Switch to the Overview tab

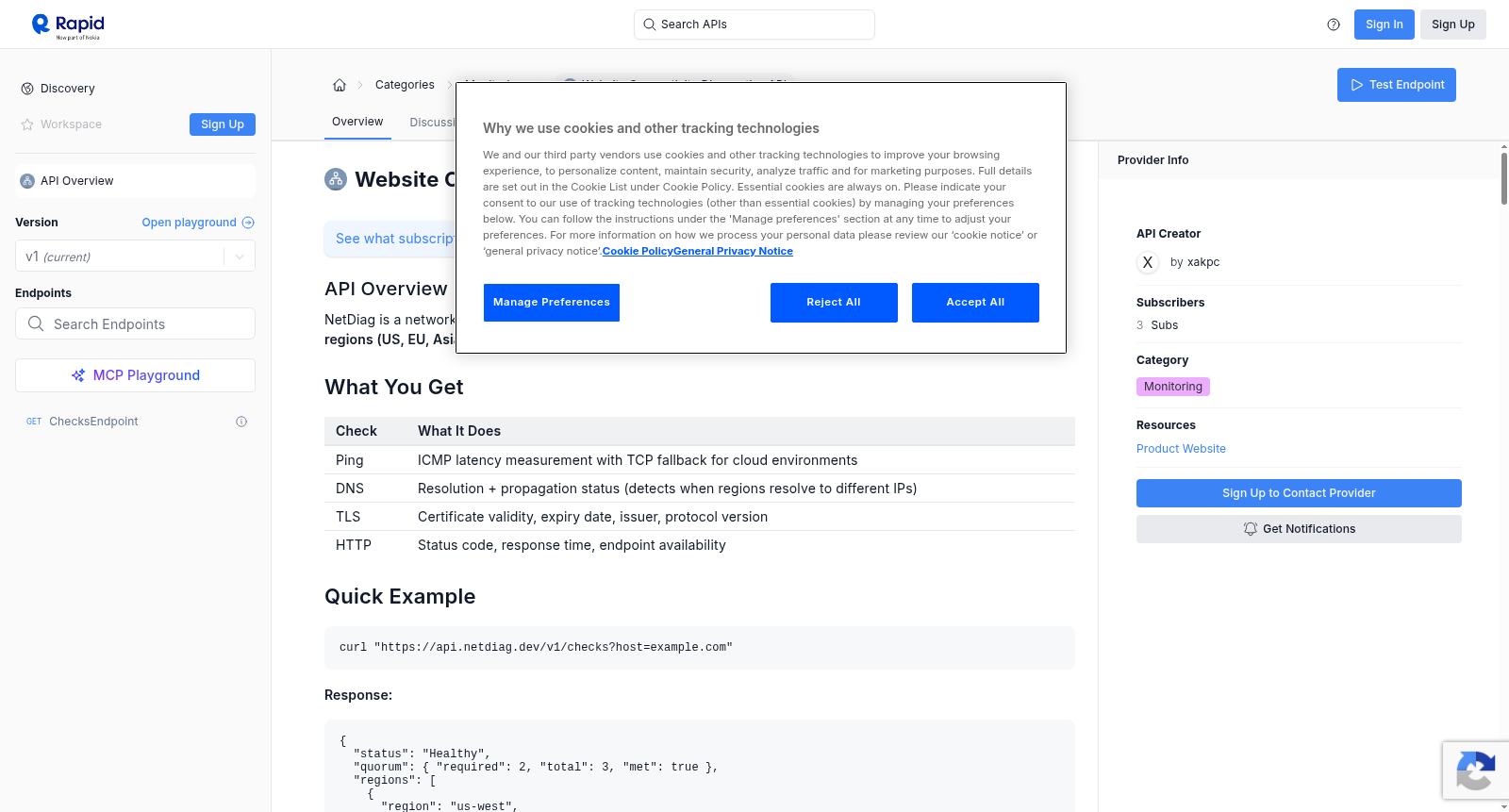[x=357, y=122]
